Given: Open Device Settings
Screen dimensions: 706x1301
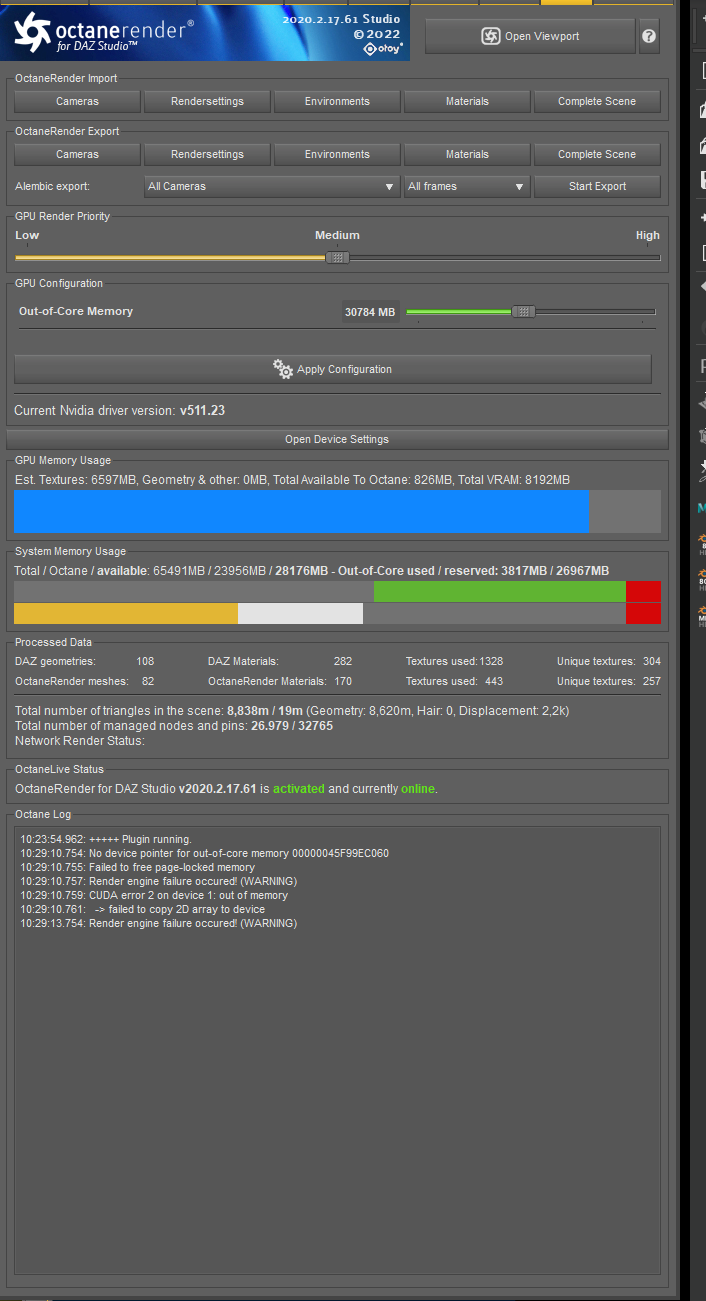Looking at the screenshot, I should (x=337, y=439).
